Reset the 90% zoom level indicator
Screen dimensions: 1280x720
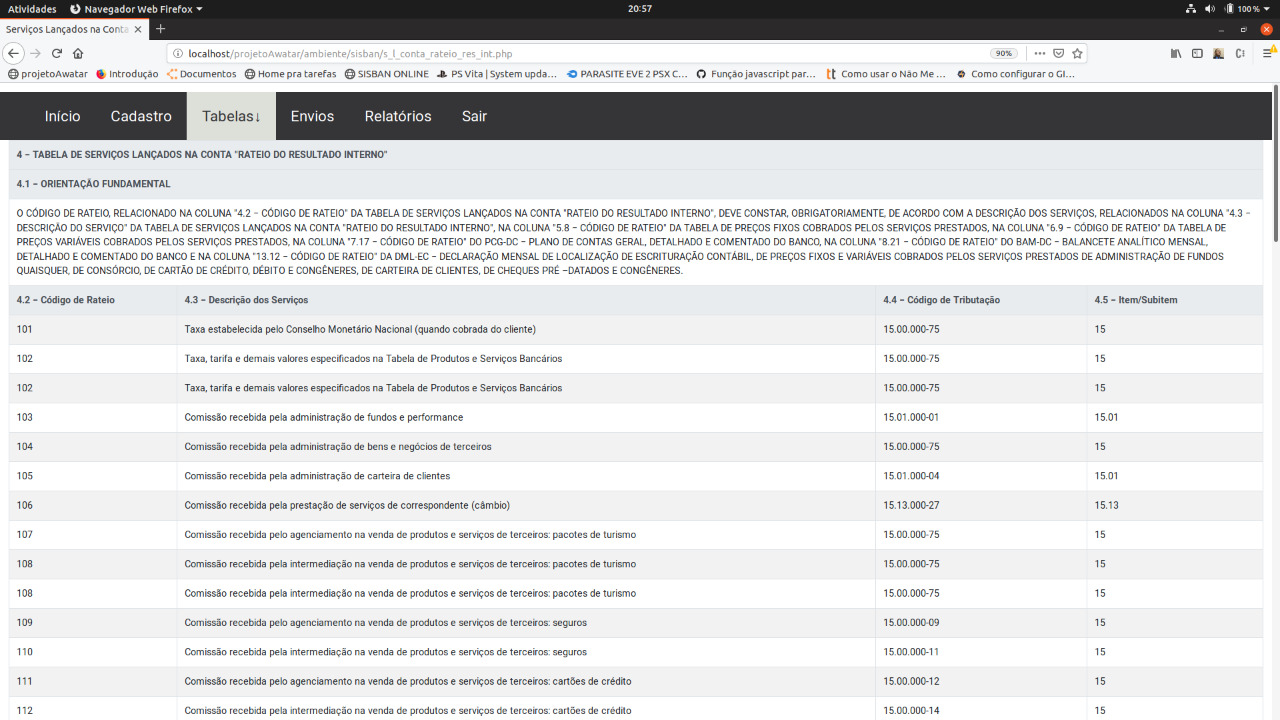click(x=1003, y=53)
